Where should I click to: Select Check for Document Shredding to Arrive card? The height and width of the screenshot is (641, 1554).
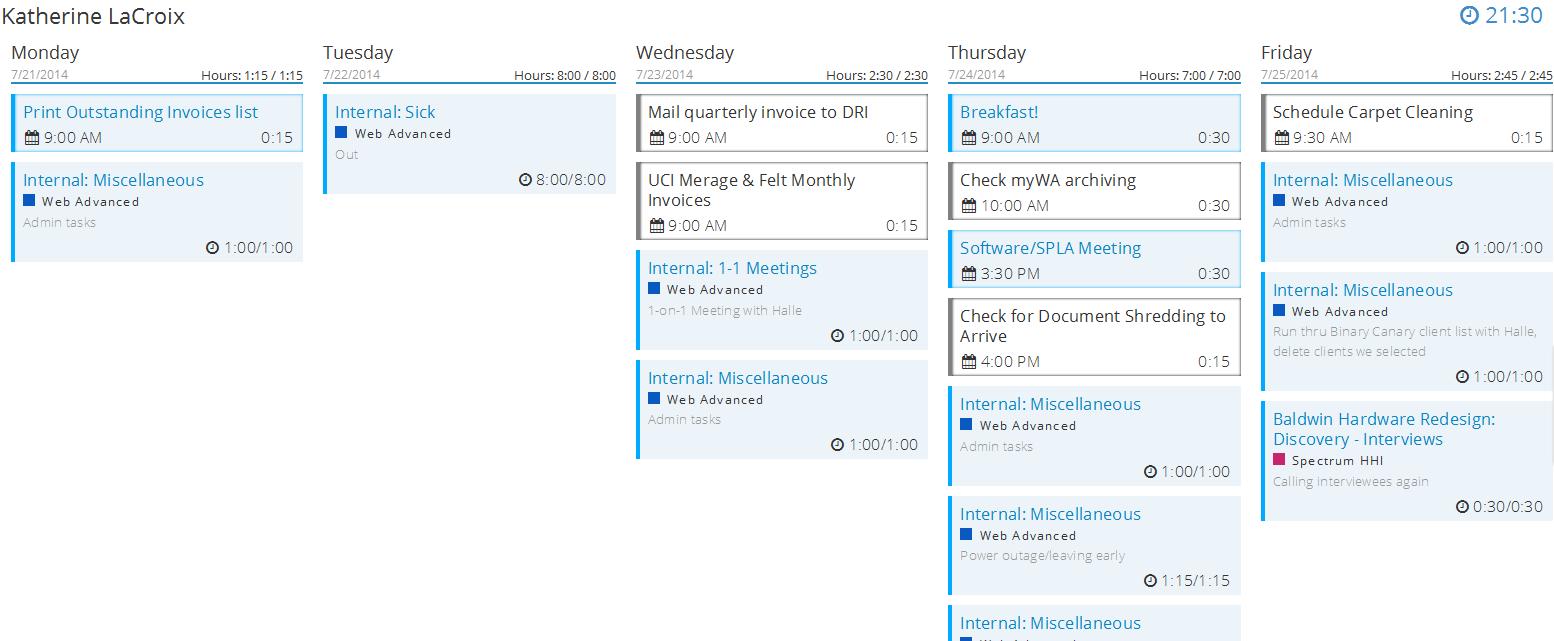1092,326
